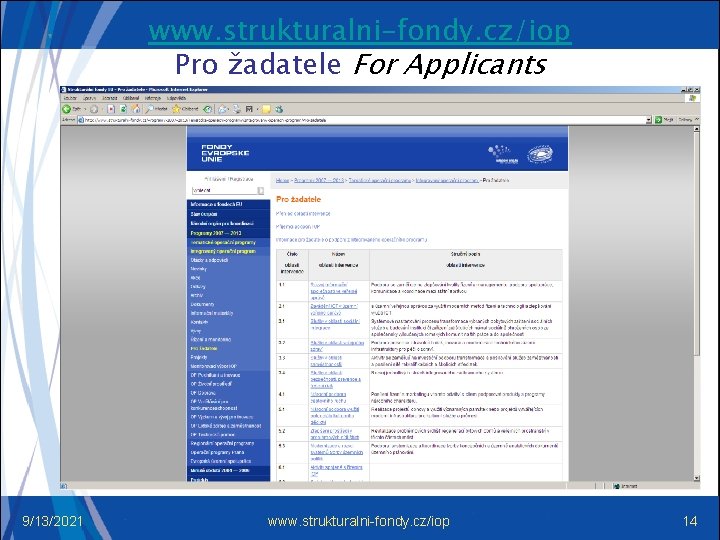Viewport: 720px width, 540px height.
Task: Open the dropdown arrow beside Back button
Action: 85,109
